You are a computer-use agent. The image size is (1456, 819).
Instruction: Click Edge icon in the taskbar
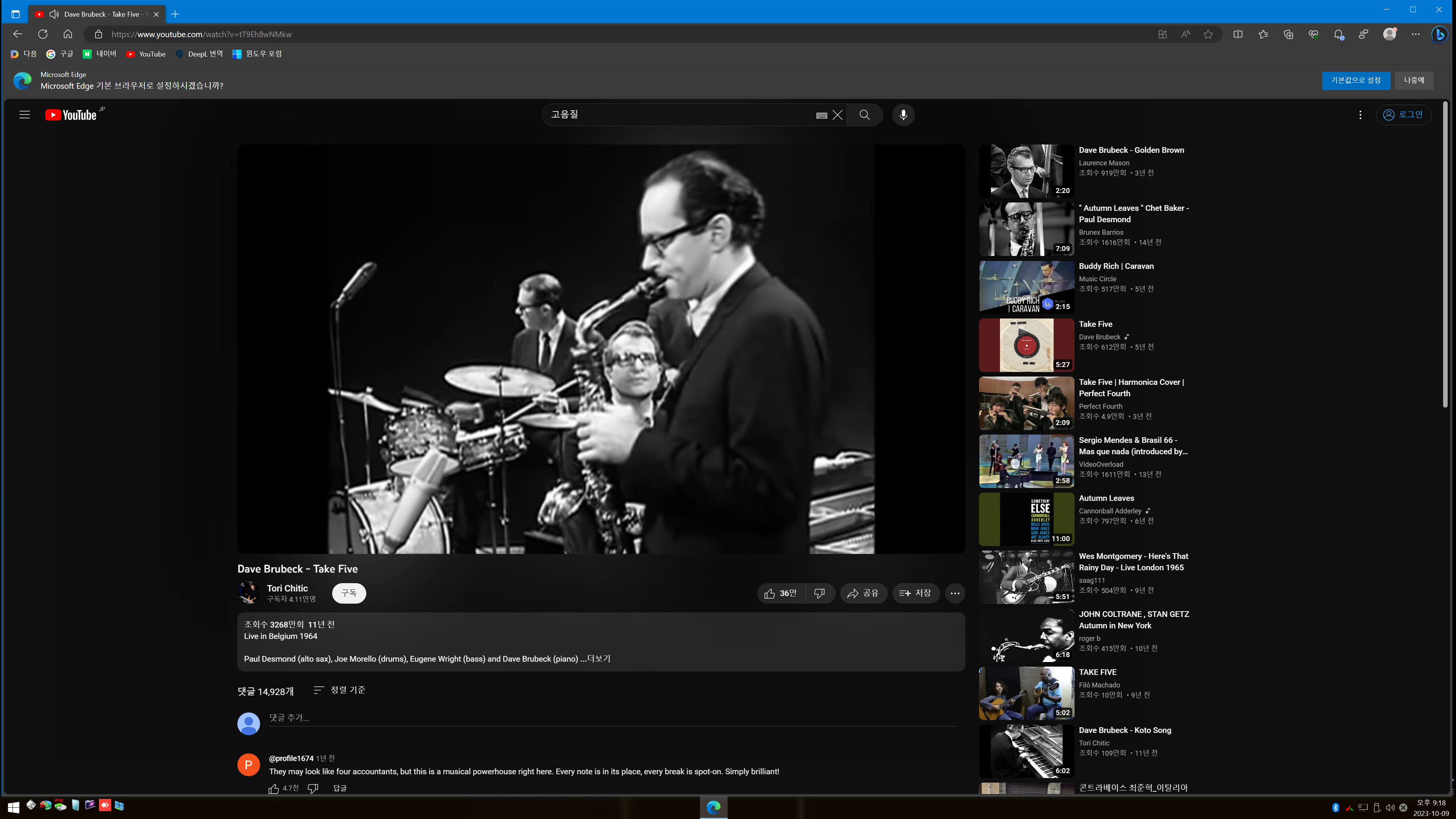(713, 807)
